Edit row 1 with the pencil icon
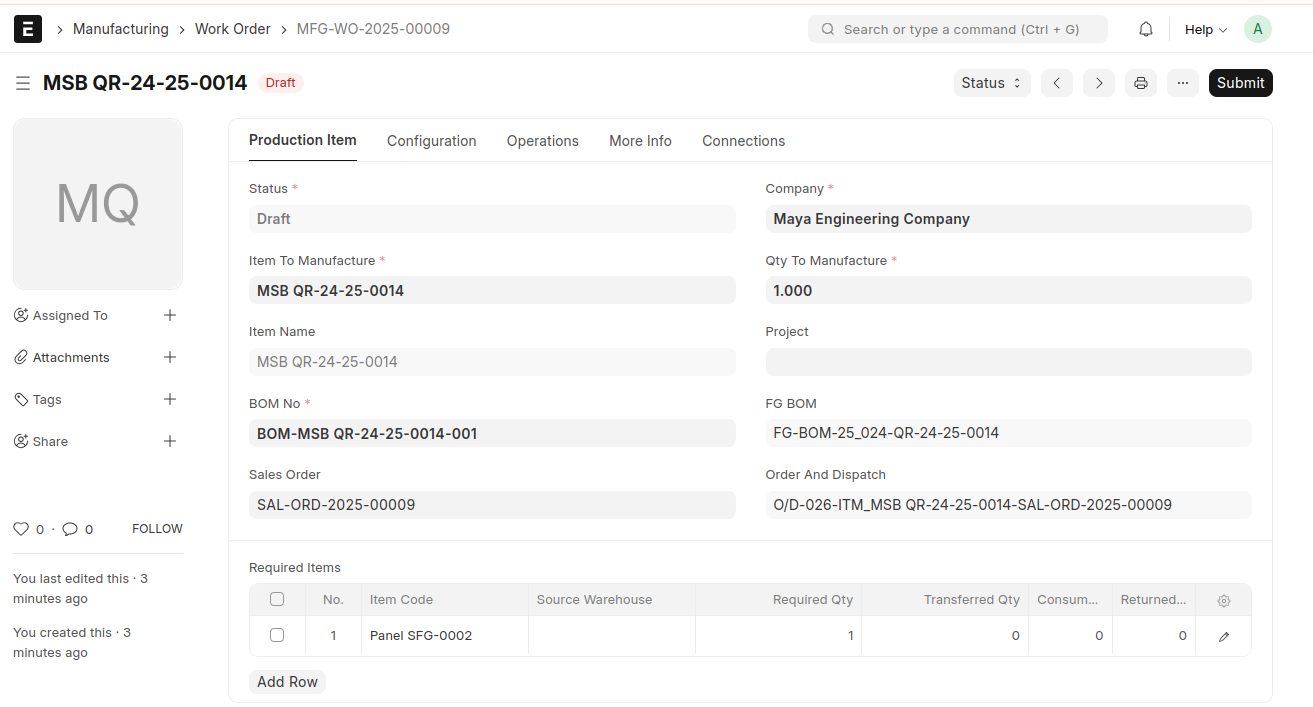The height and width of the screenshot is (707, 1313). 1223,636
